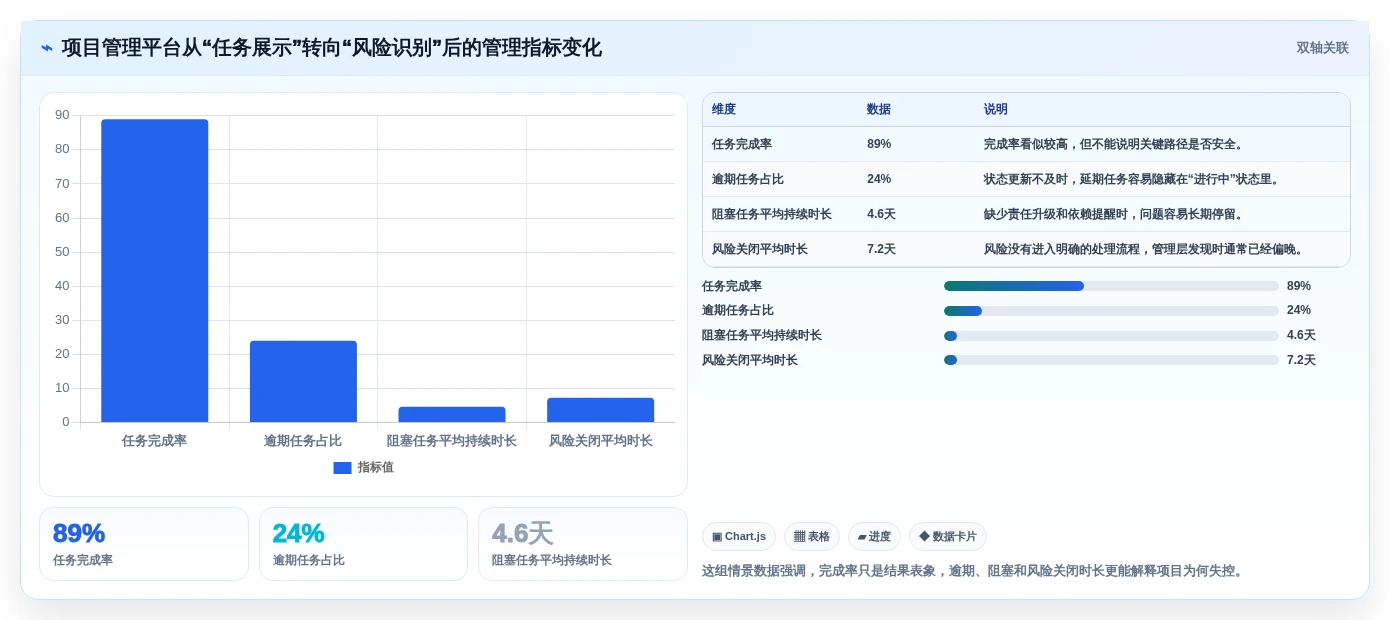Click the footer summary sentence 这组情景数据强调
This screenshot has height=620, width=1390.
coord(975,571)
